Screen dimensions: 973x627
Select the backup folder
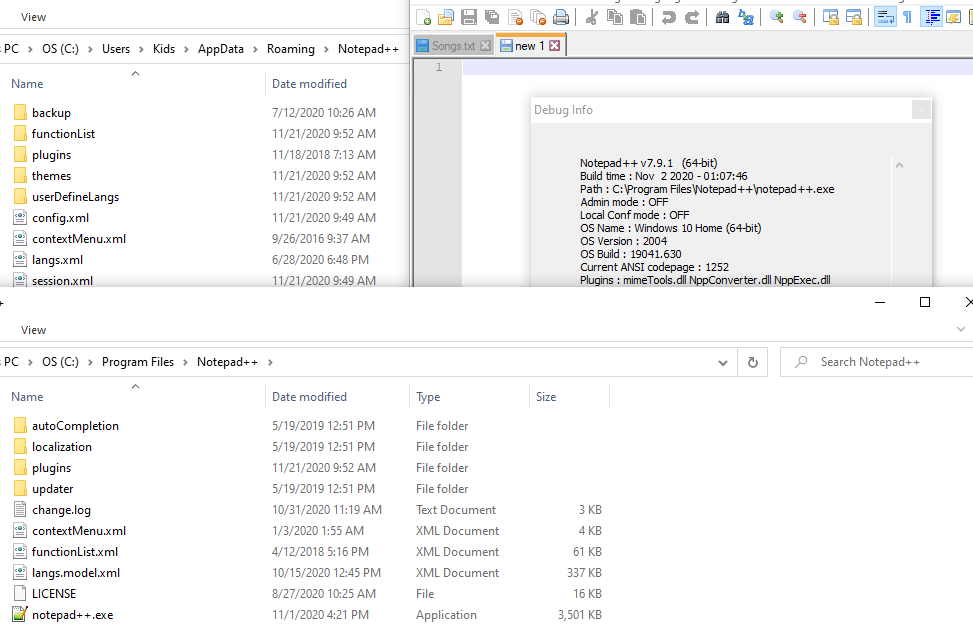point(52,113)
